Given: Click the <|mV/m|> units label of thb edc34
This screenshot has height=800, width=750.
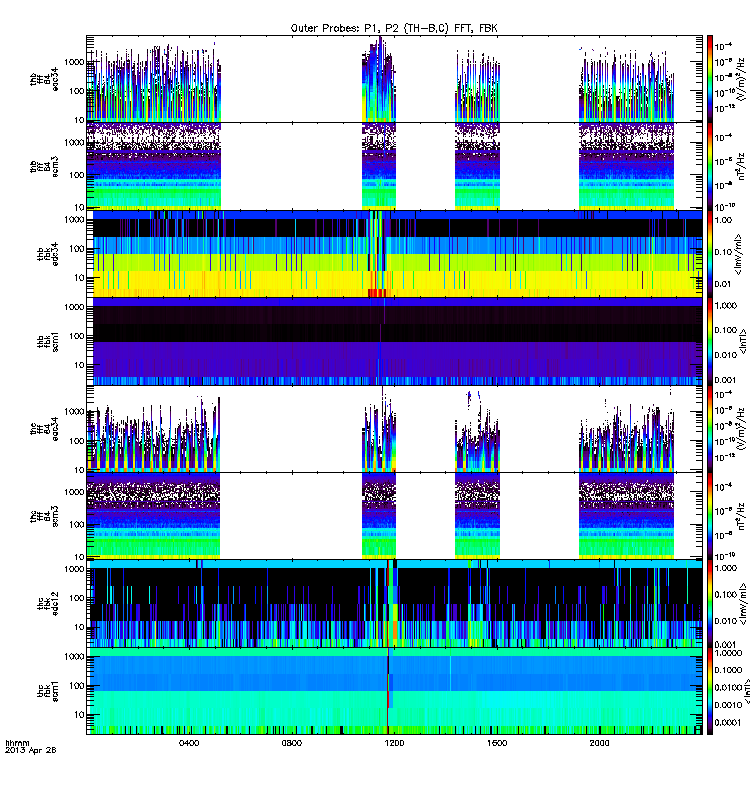Looking at the screenshot, I should coord(738,254).
